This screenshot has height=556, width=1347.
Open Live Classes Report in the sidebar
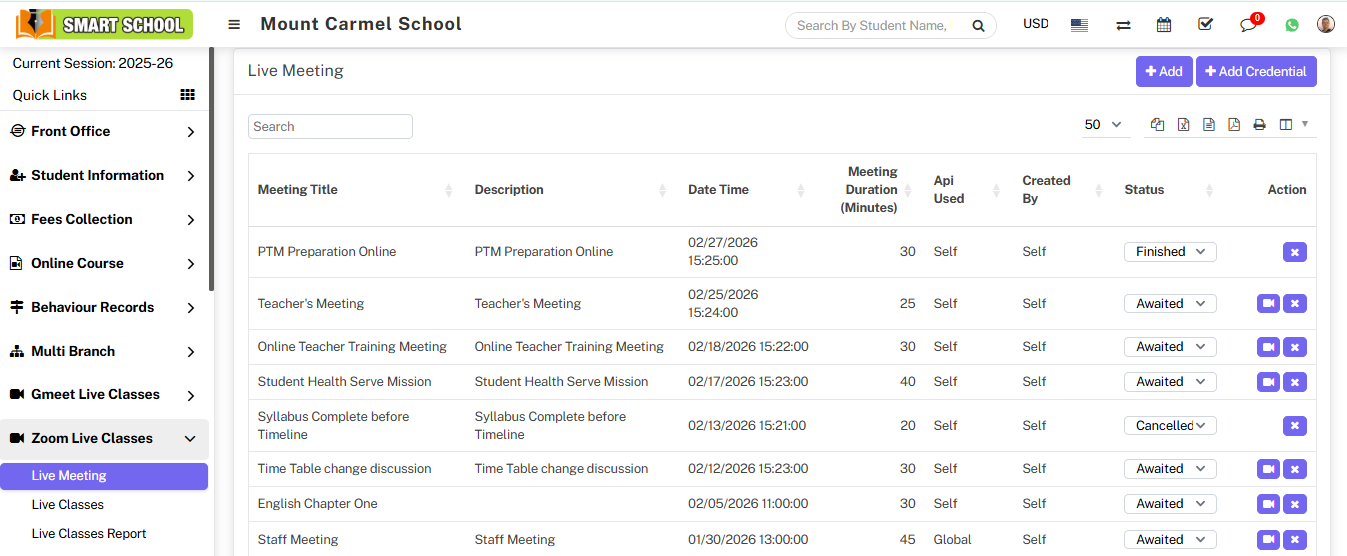[x=89, y=534]
